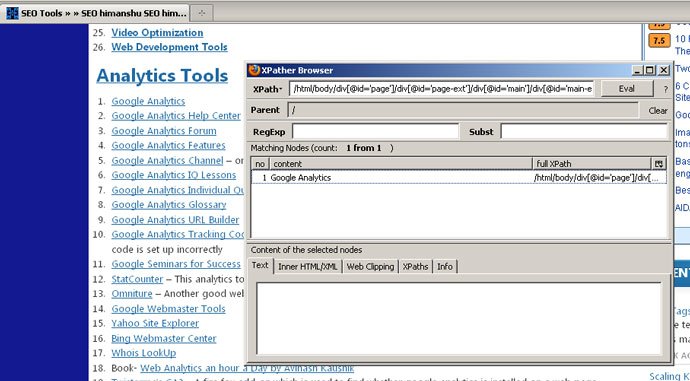Open the Yahoo Site Explorer link
Image resolution: width=690 pixels, height=381 pixels.
[155, 323]
